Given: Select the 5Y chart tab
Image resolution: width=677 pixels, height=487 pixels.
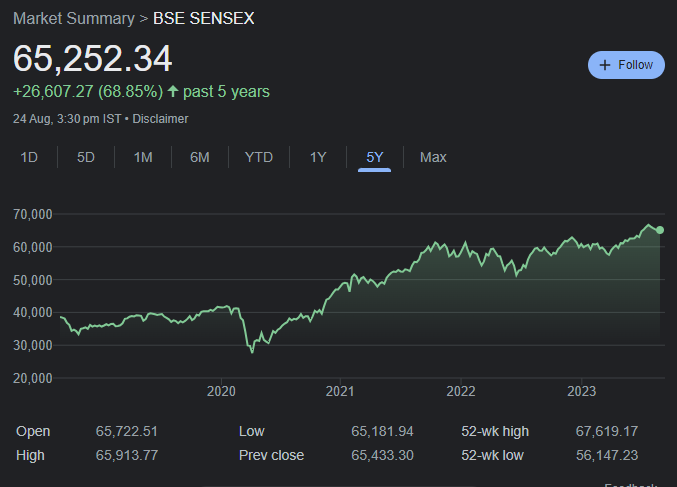Looking at the screenshot, I should click(374, 157).
